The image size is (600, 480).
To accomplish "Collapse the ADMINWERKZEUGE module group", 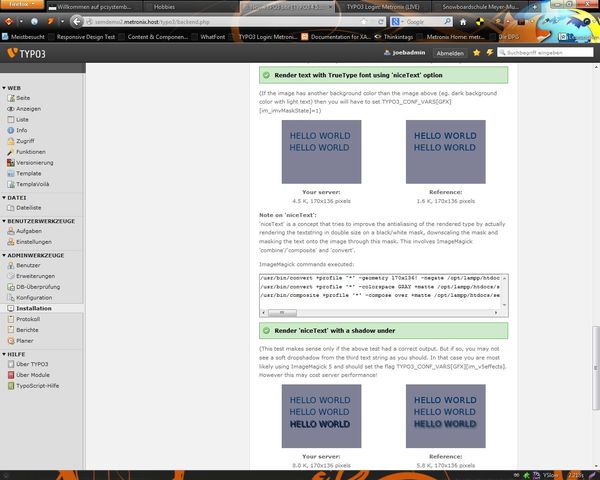I will (x=33, y=255).
